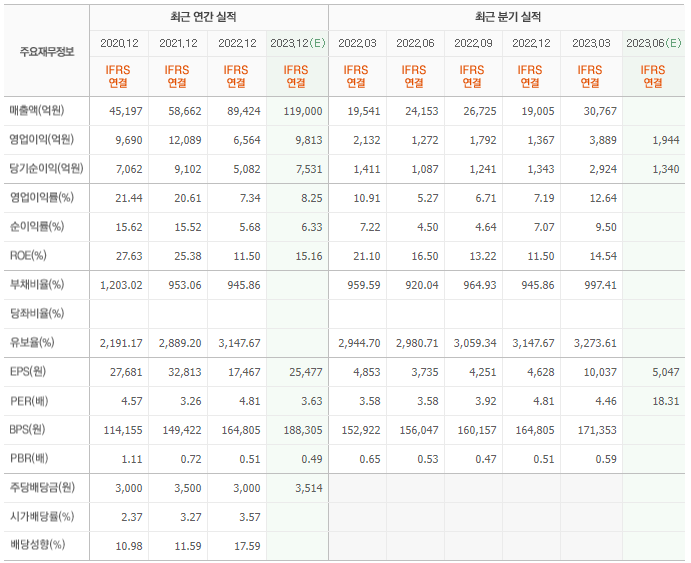Image resolution: width=691 pixels, height=563 pixels.
Task: Click the quarterly operating profit 3,889
Action: 603,140
